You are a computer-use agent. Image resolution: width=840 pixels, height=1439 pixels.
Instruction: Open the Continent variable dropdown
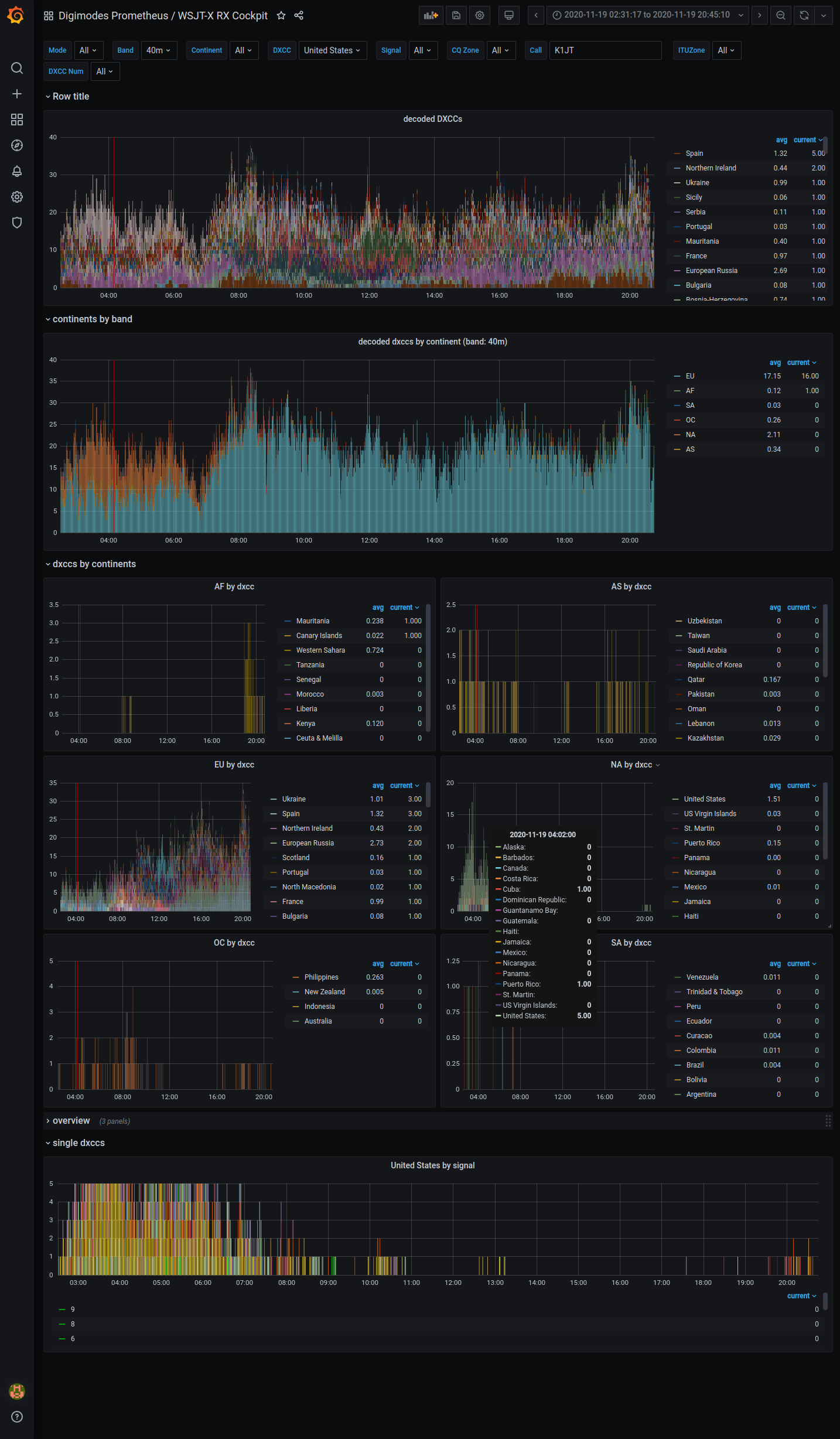tap(244, 50)
